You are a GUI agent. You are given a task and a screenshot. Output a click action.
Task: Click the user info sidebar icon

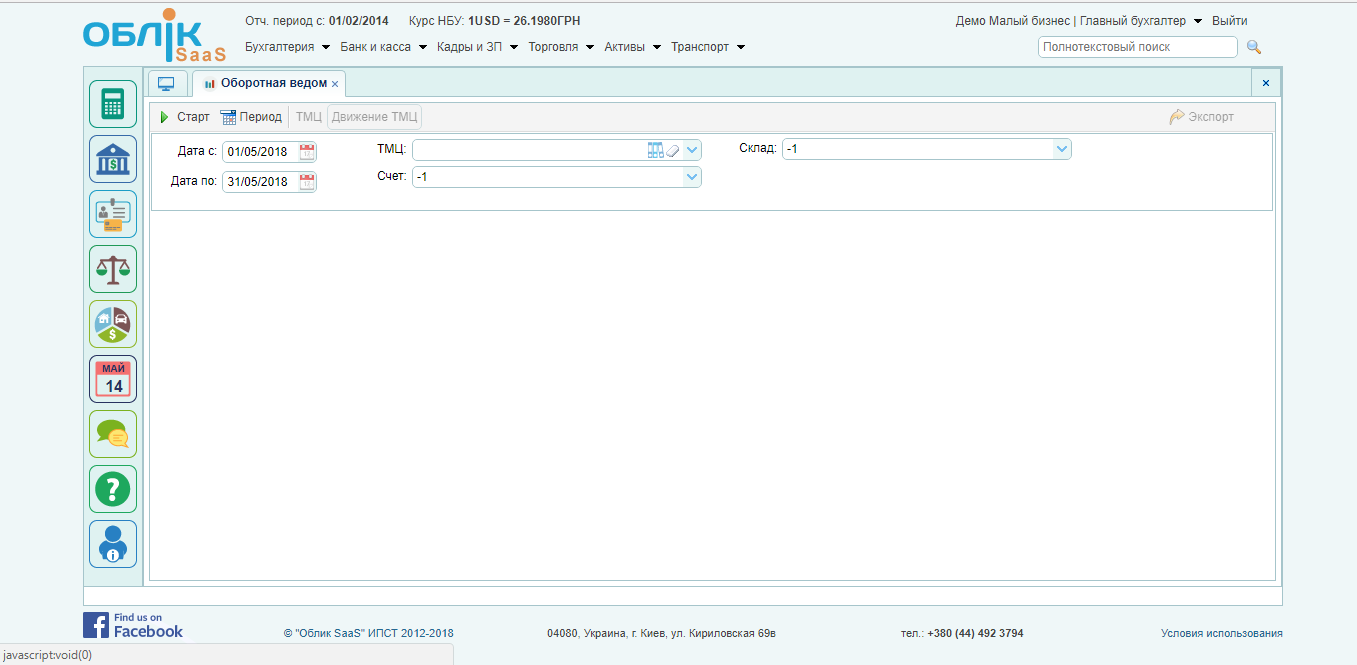click(113, 544)
